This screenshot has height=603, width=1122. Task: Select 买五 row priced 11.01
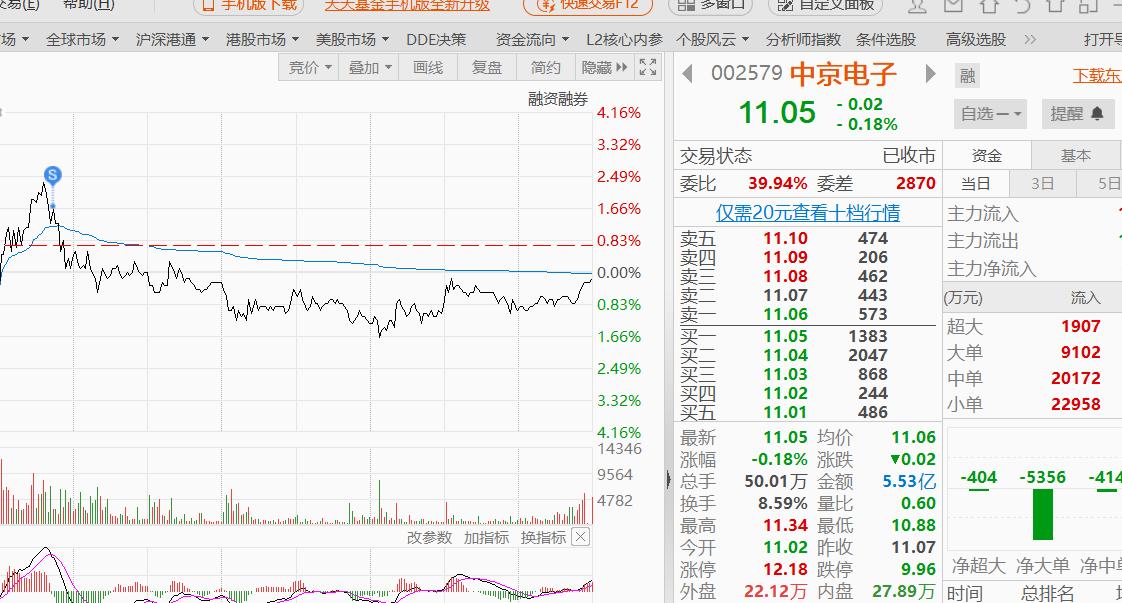(807, 412)
